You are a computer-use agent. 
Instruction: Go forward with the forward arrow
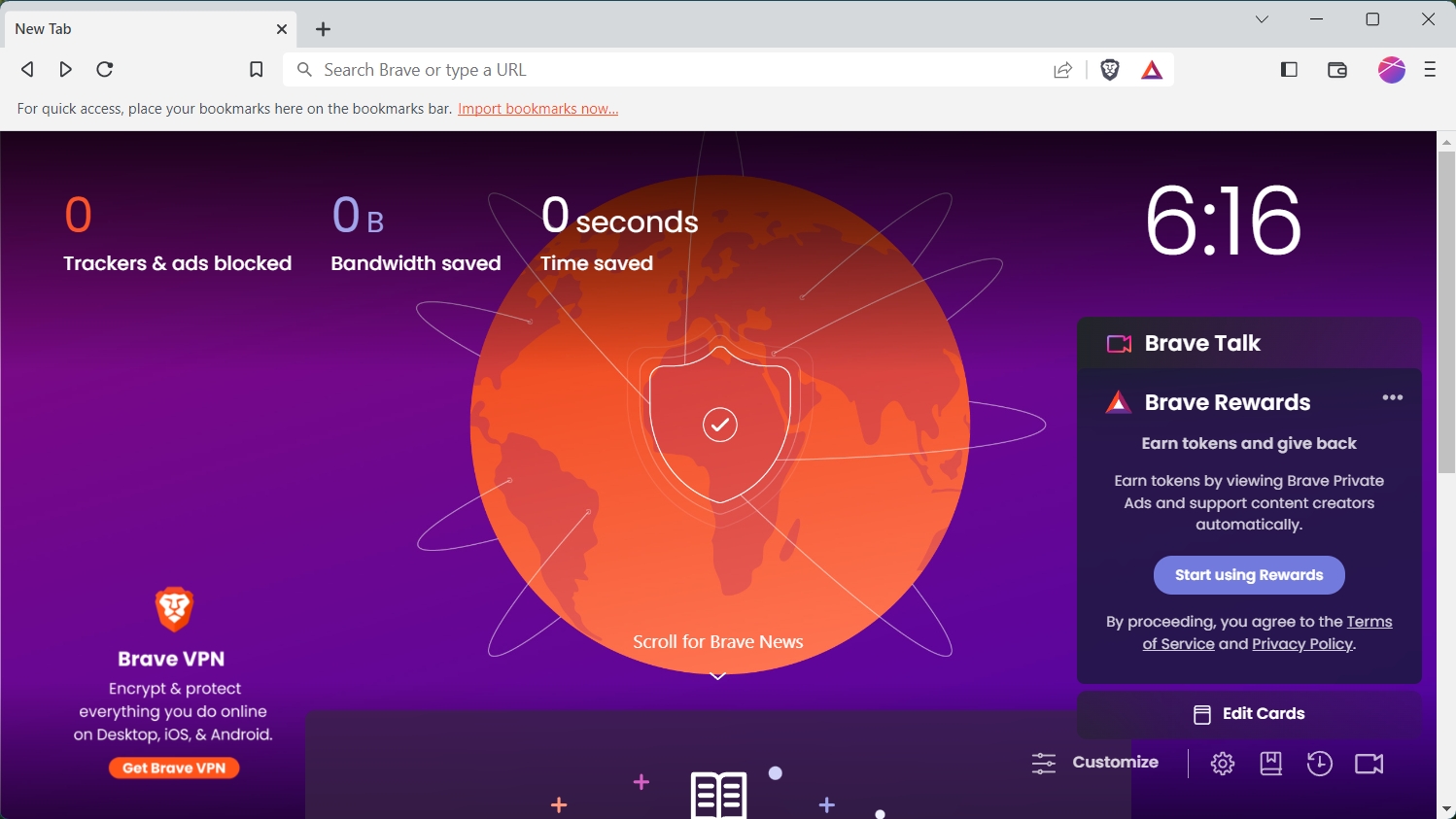coord(65,69)
